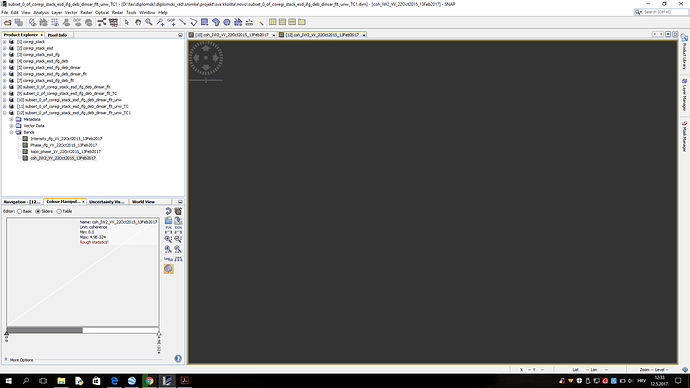
Task: Open the help icon in Colour Manipulation panel
Action: click(x=178, y=359)
